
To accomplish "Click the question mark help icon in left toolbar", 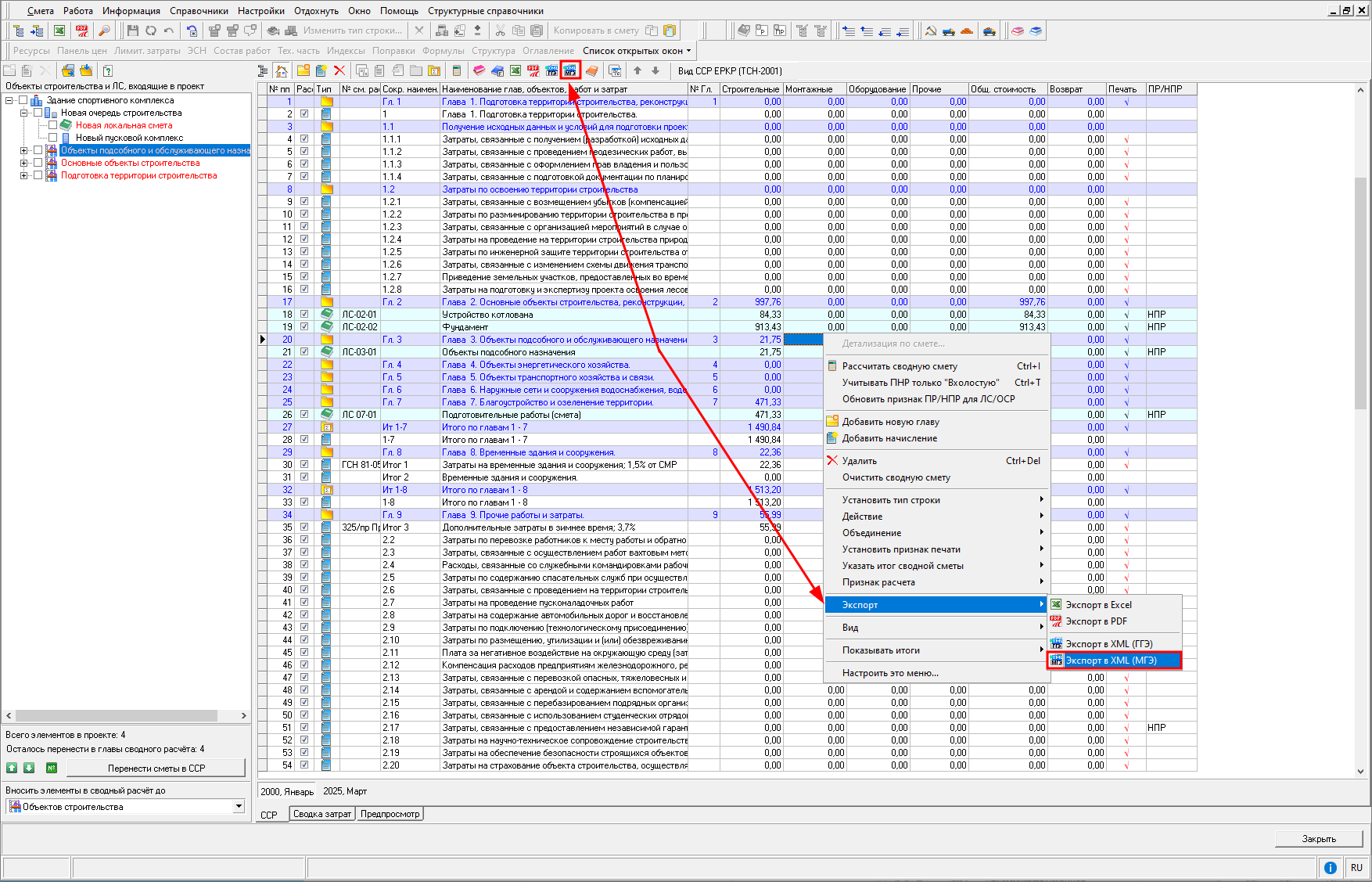I will 108,70.
